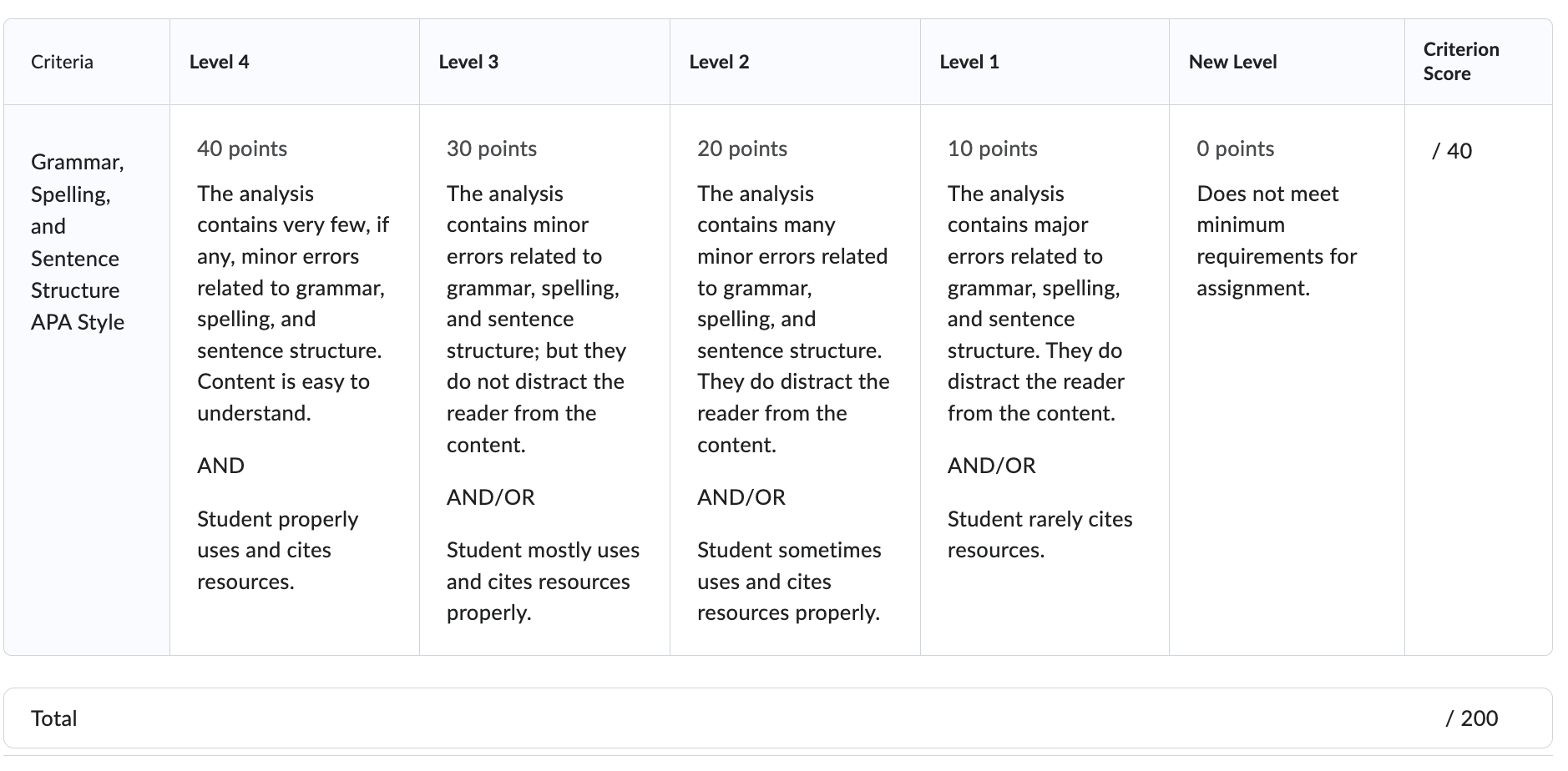This screenshot has width=1568, height=771.
Task: Click the total score / 200 value
Action: 1471,718
